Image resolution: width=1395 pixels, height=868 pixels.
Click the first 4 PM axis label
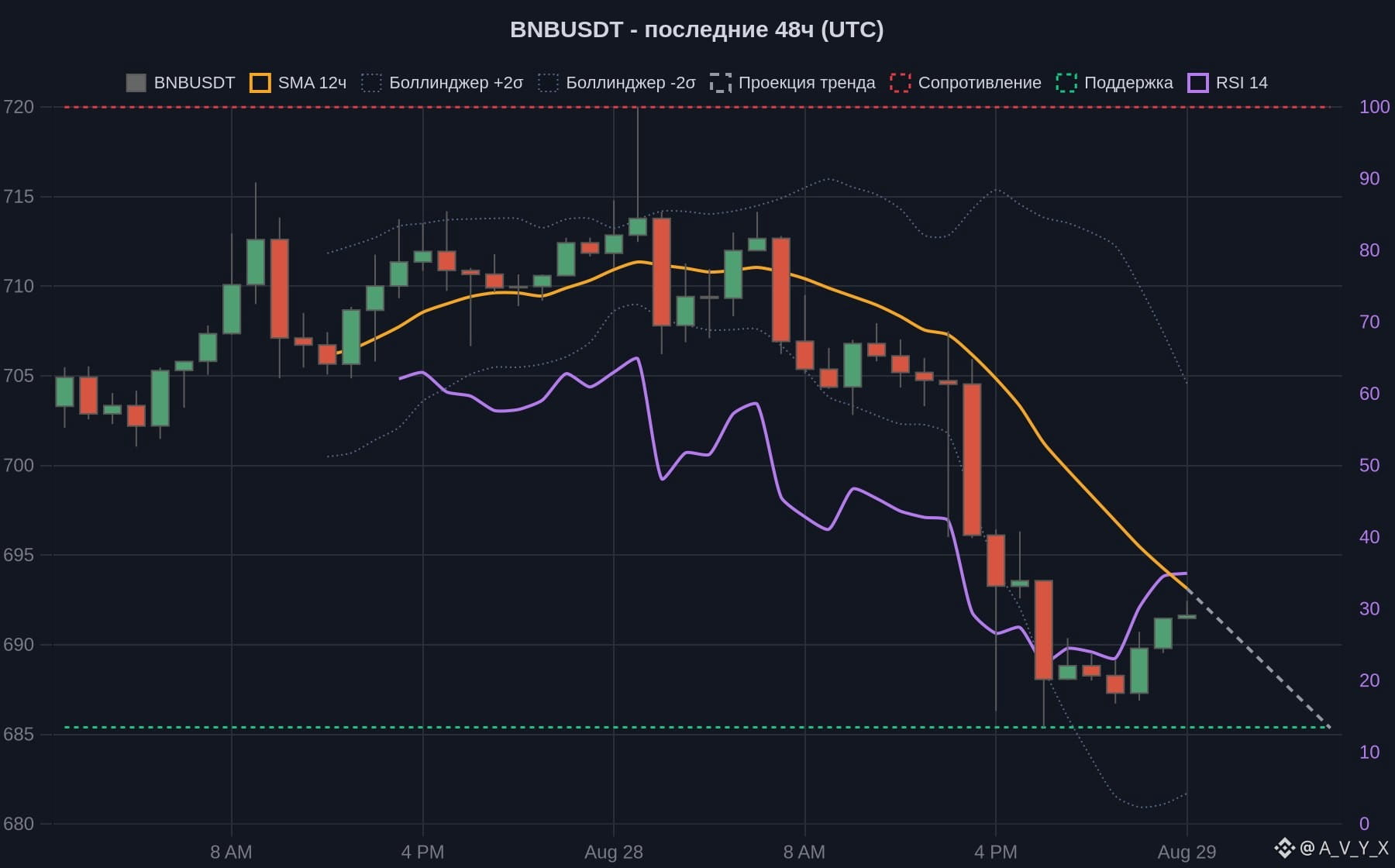(x=422, y=852)
